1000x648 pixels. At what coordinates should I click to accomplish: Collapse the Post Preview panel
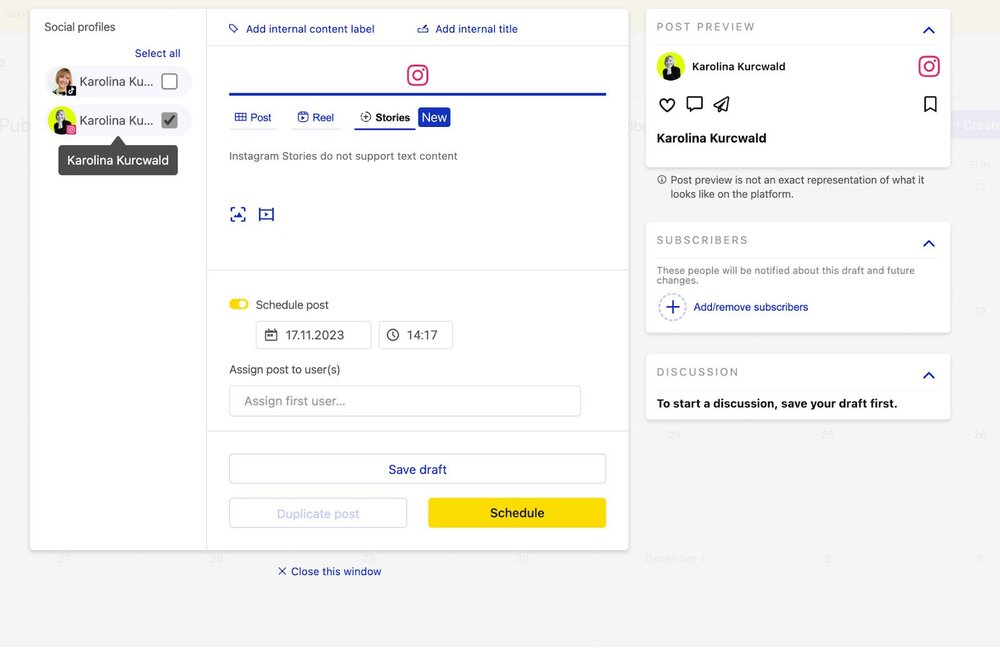point(928,30)
